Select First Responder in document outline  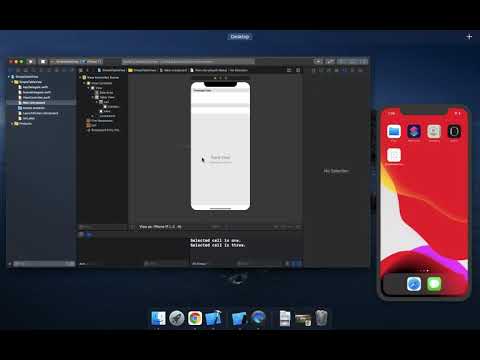coord(102,121)
